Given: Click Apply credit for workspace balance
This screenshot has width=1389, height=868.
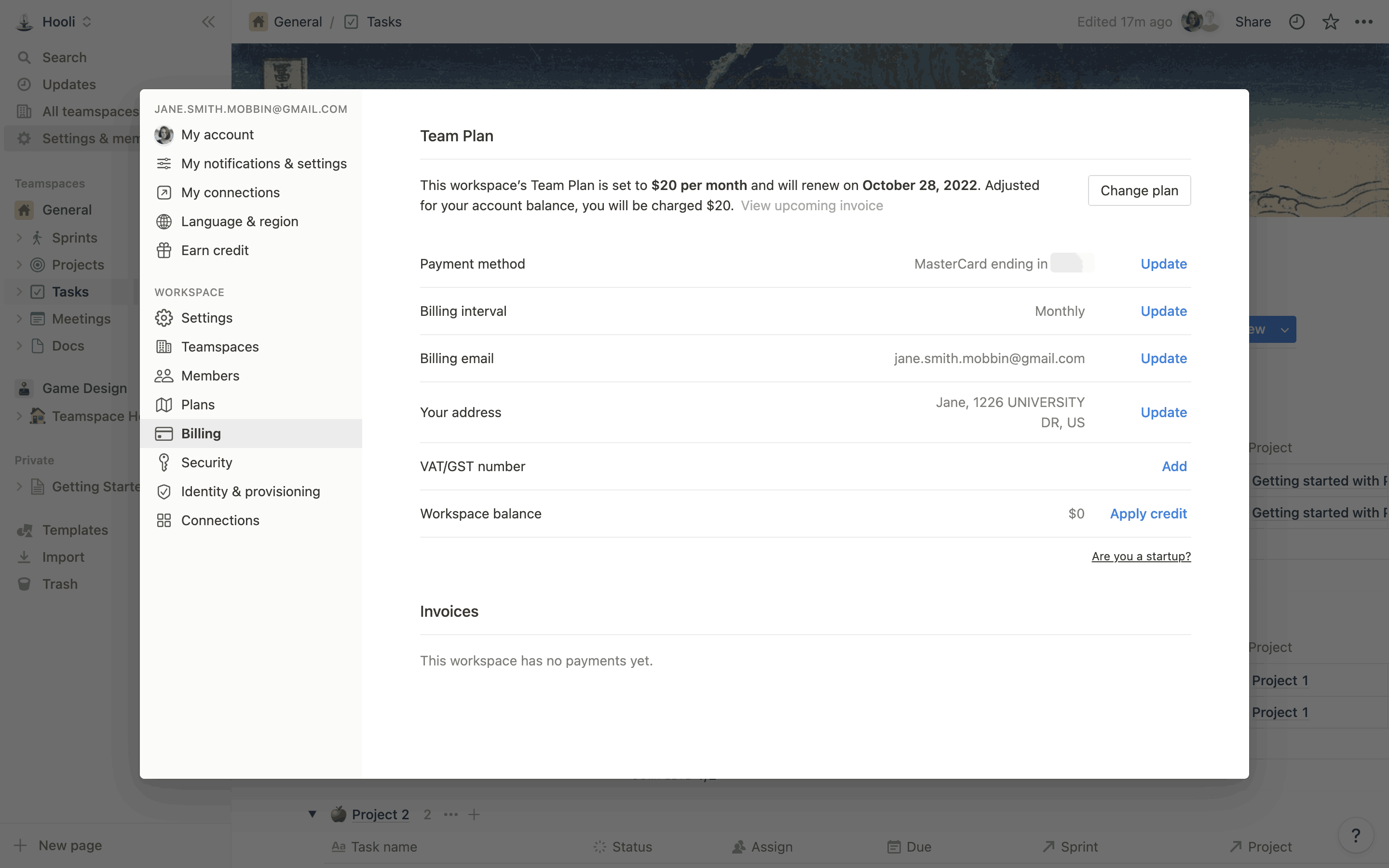Looking at the screenshot, I should [x=1148, y=514].
